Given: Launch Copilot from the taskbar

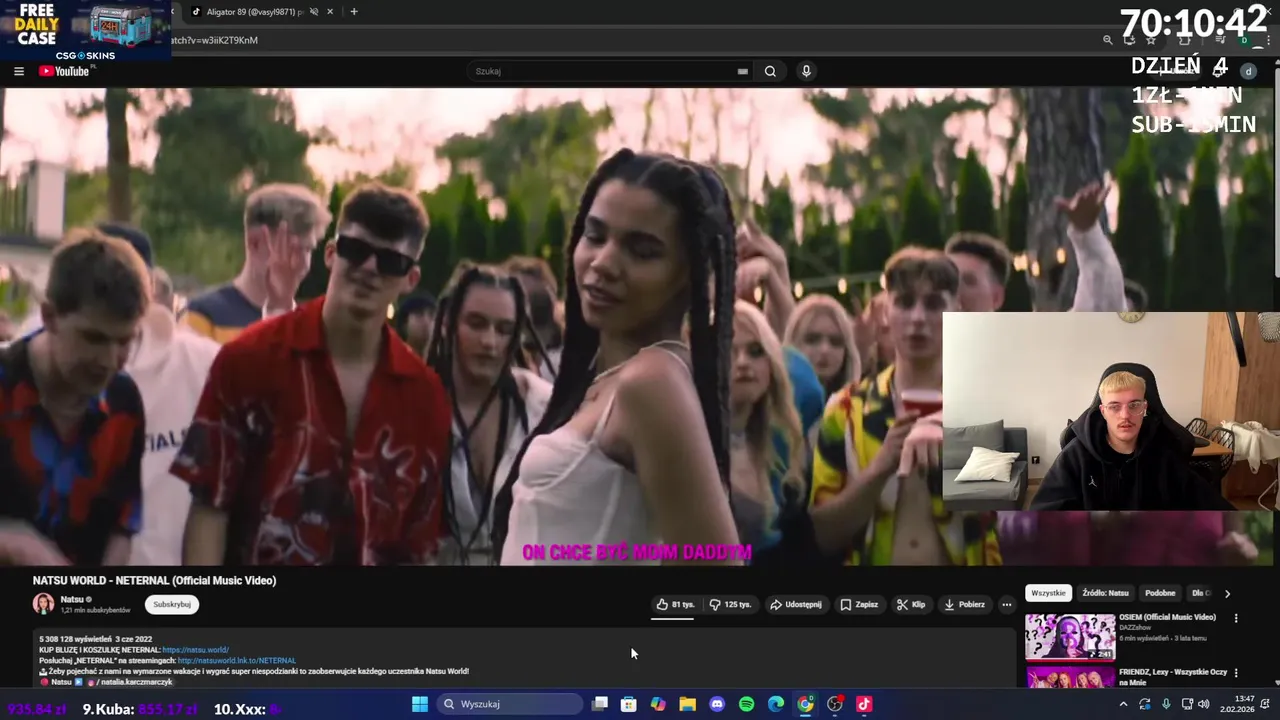Looking at the screenshot, I should click(658, 704).
